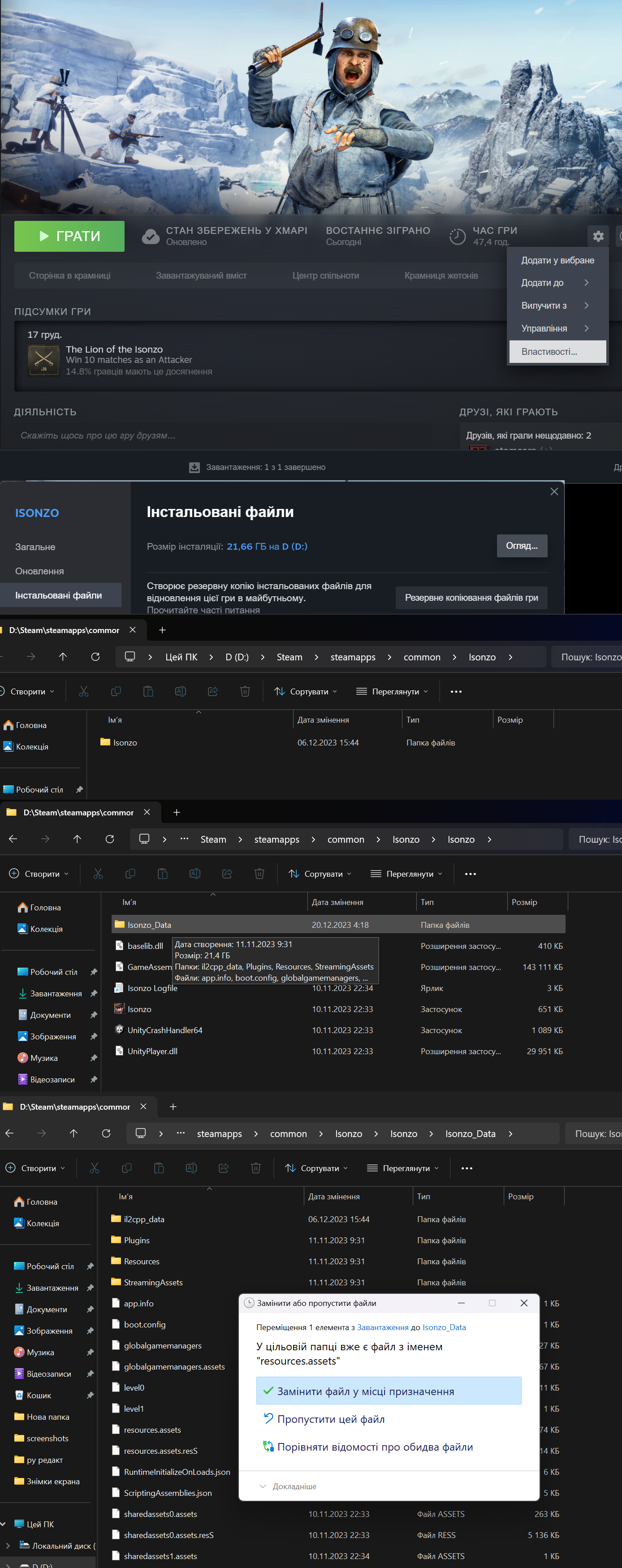The image size is (622, 1568).
Task: Click the Огляд... browse button
Action: coord(521,545)
